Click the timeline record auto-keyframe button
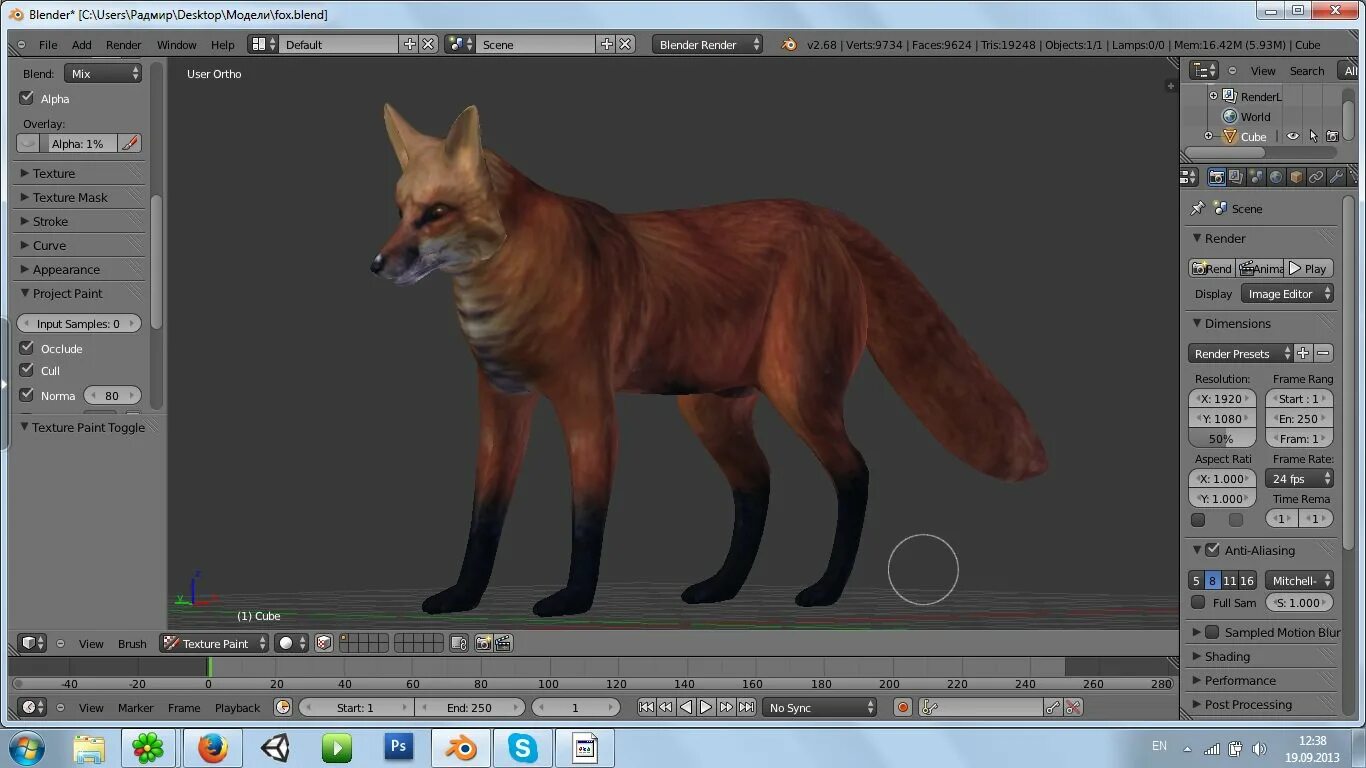Viewport: 1366px width, 768px height. click(x=903, y=707)
